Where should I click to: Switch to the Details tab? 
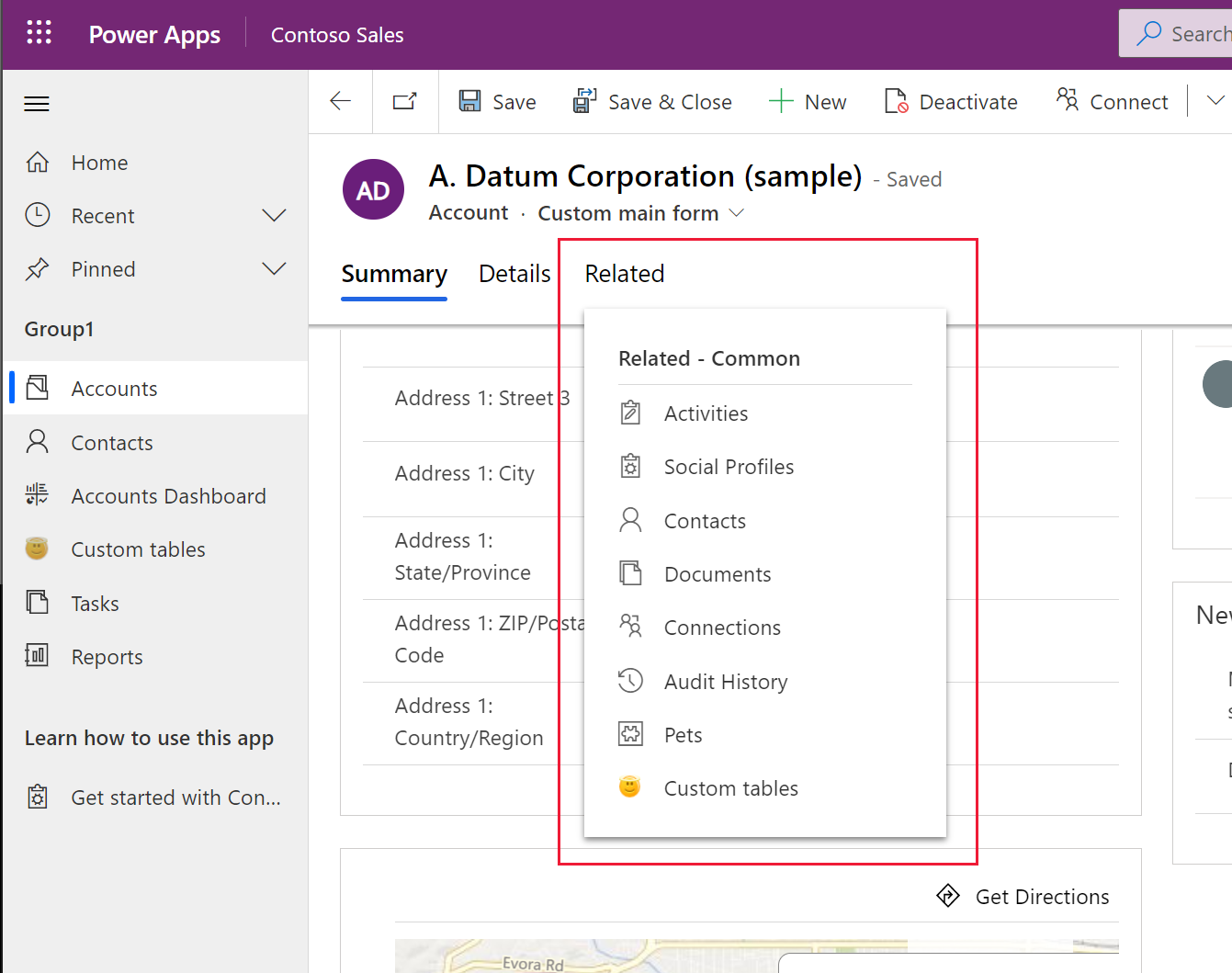514,273
